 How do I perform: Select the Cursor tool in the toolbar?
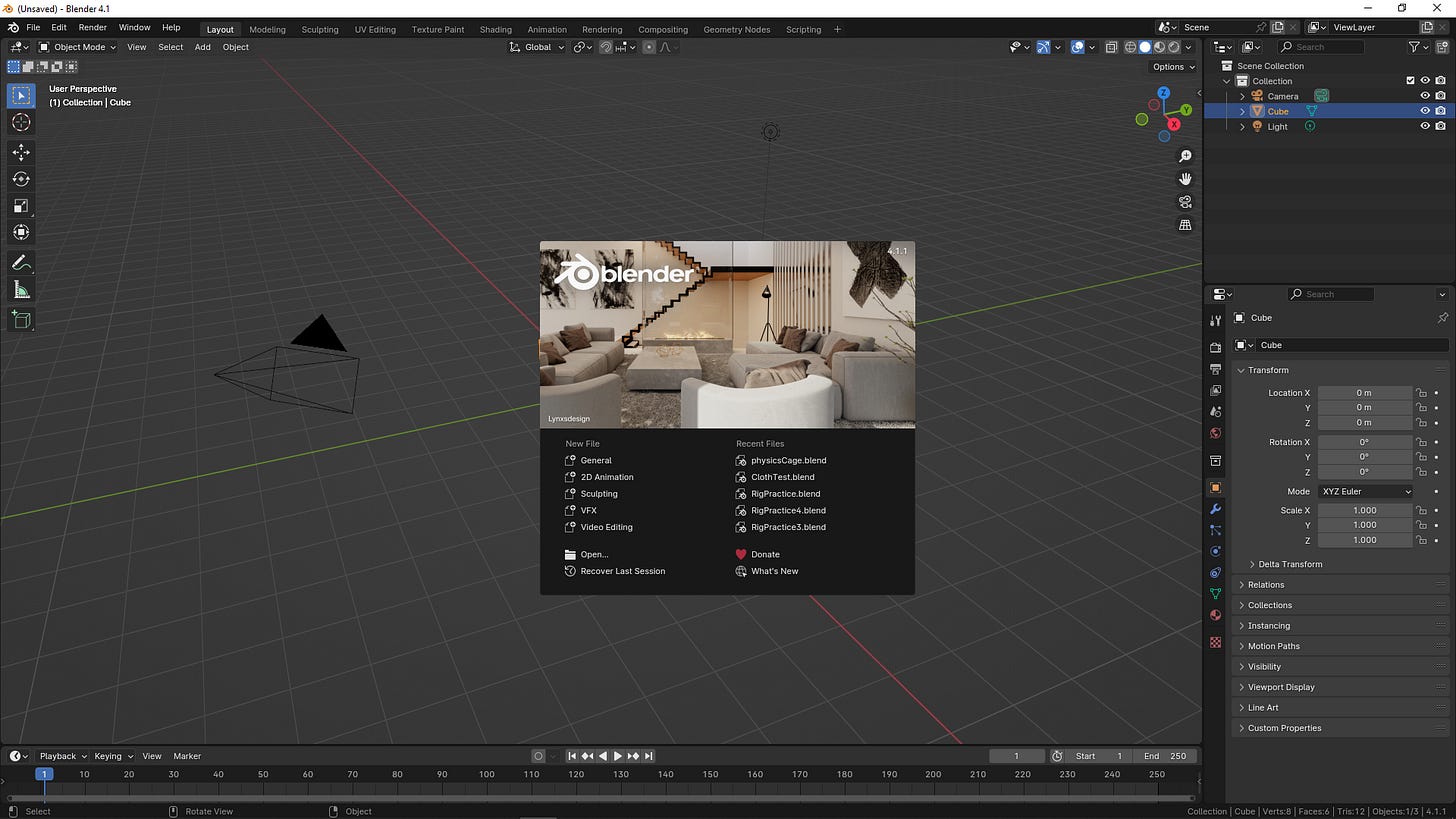[x=21, y=122]
